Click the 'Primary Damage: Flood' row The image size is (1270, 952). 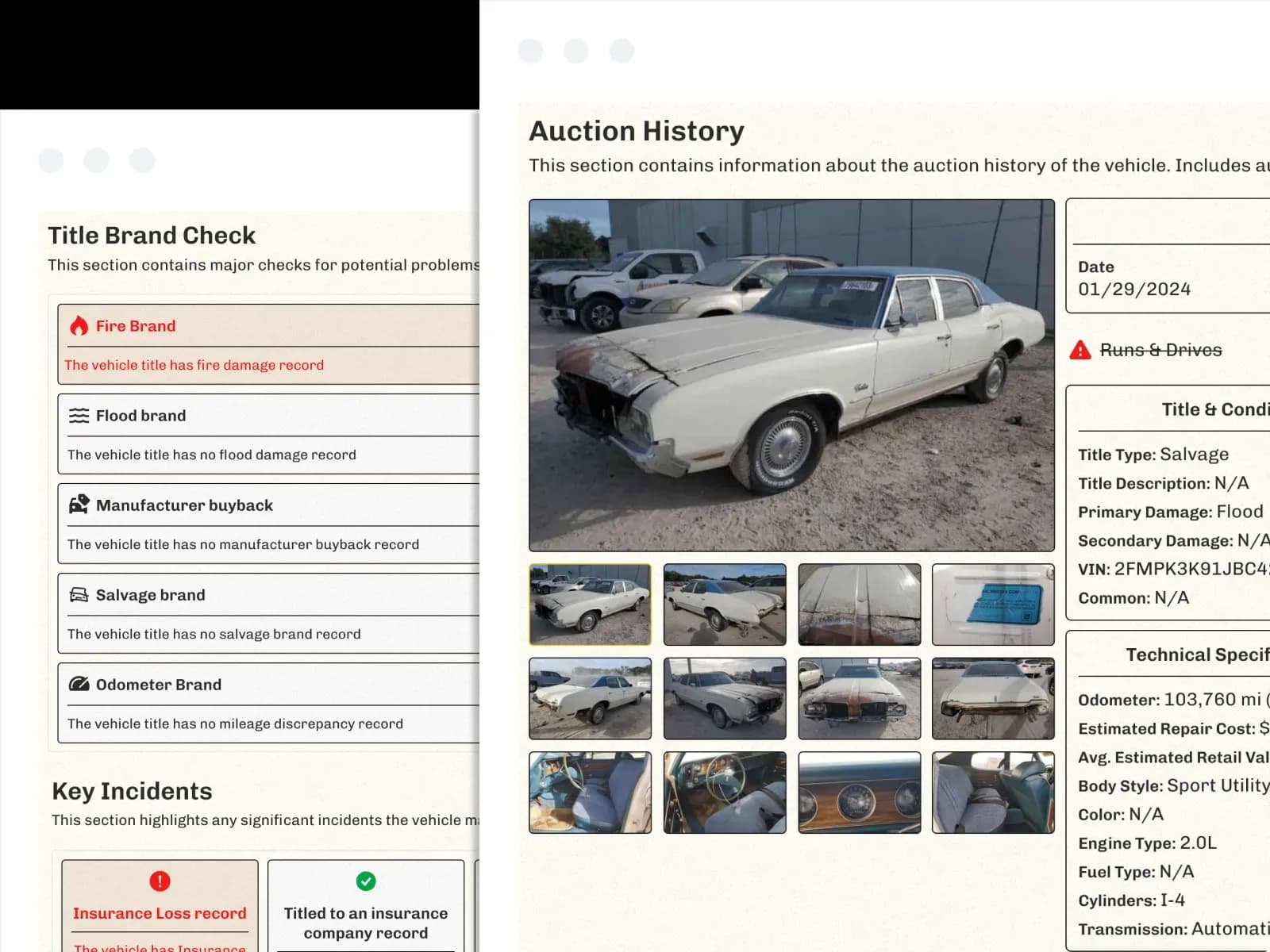(1171, 512)
